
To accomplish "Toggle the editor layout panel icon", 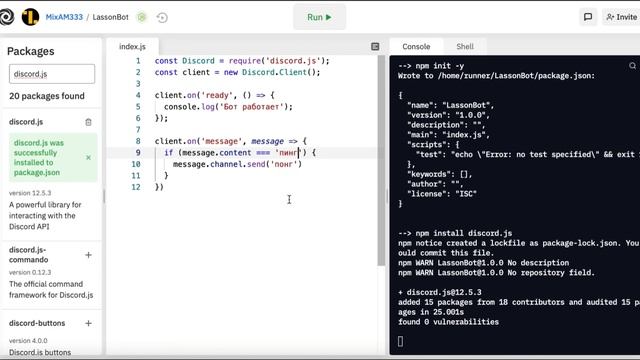I will 375,47.
